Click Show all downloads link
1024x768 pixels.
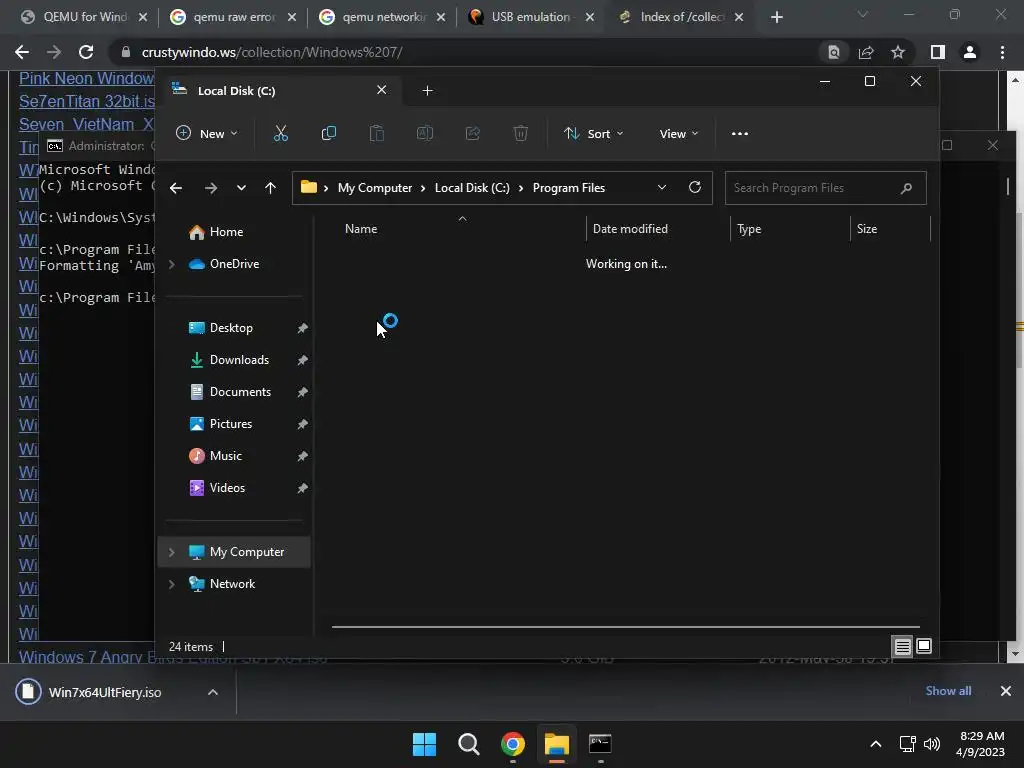click(948, 691)
